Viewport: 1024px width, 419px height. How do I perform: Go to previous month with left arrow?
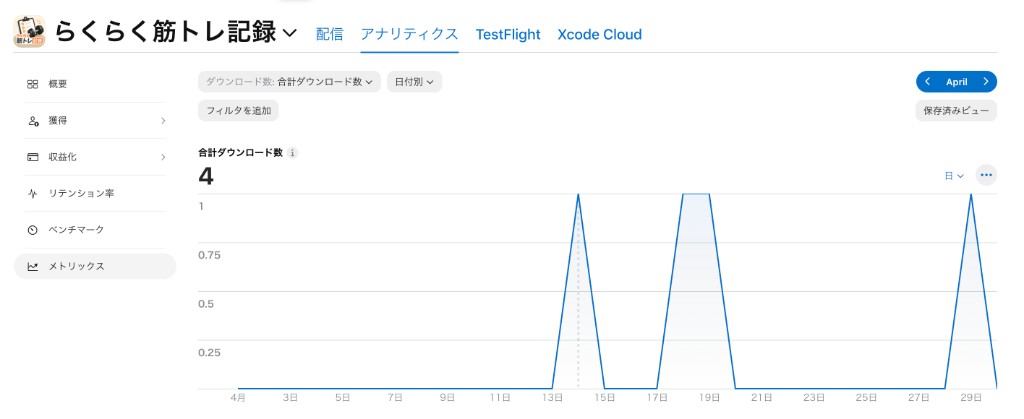point(928,82)
